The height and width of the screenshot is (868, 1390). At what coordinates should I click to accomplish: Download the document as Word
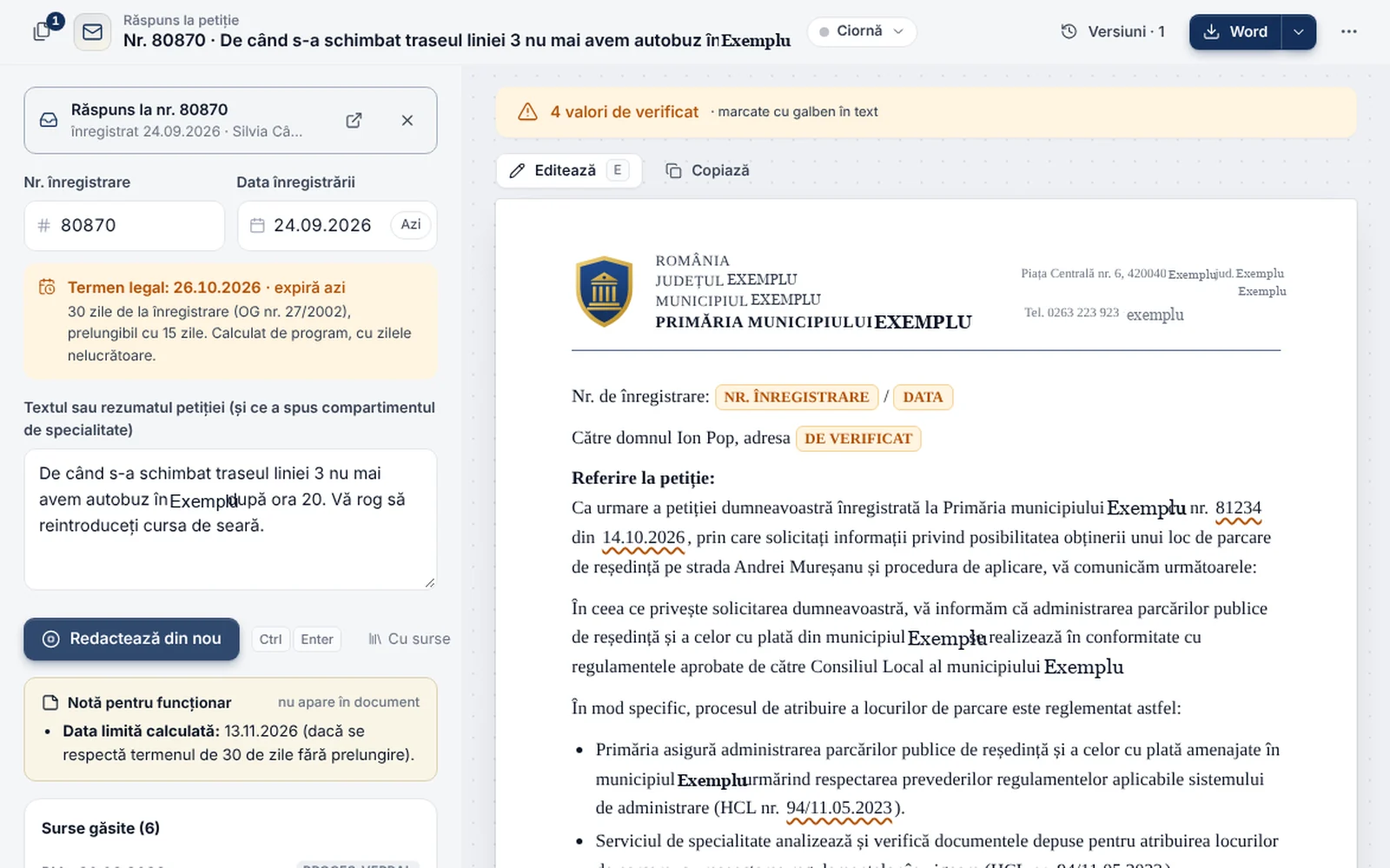pos(1235,32)
